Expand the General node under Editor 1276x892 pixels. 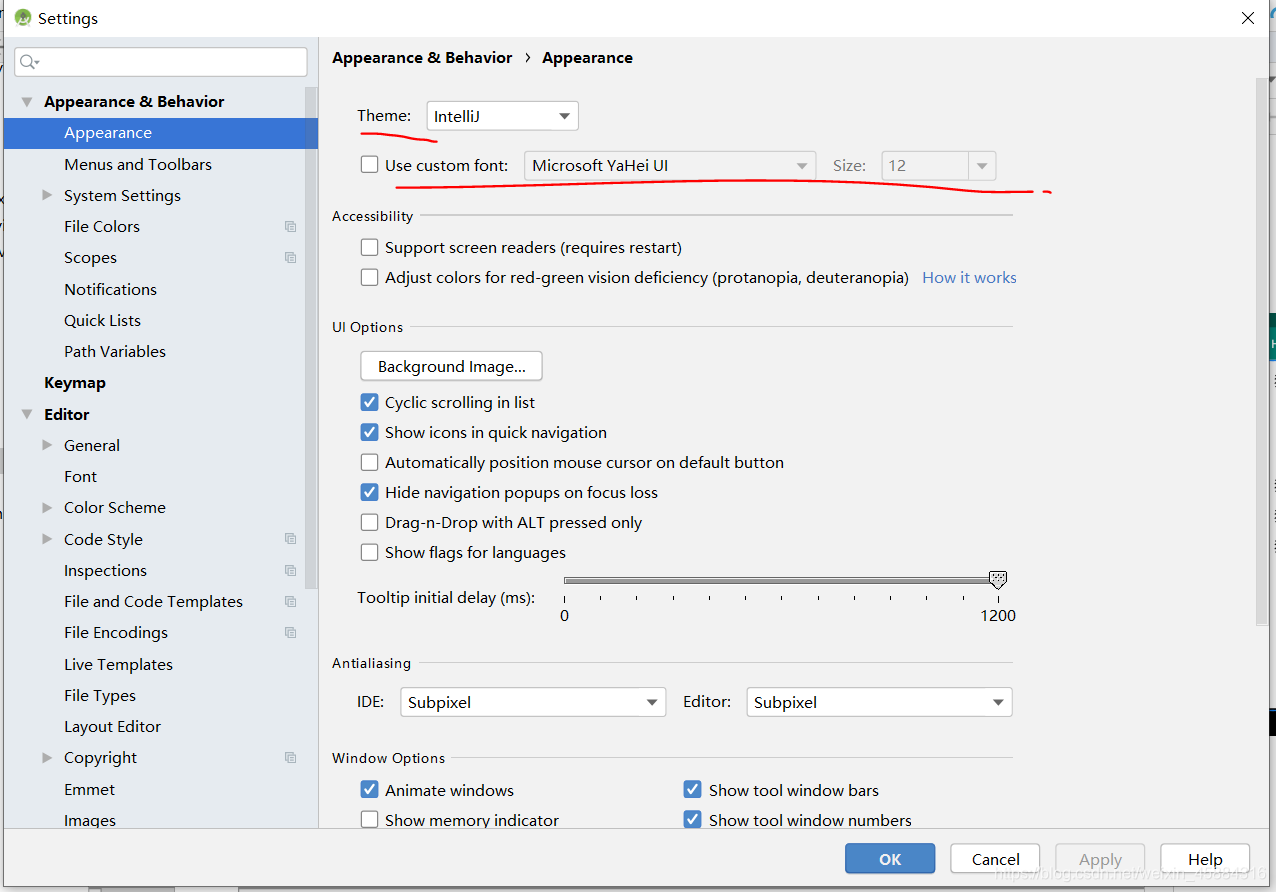tap(47, 445)
